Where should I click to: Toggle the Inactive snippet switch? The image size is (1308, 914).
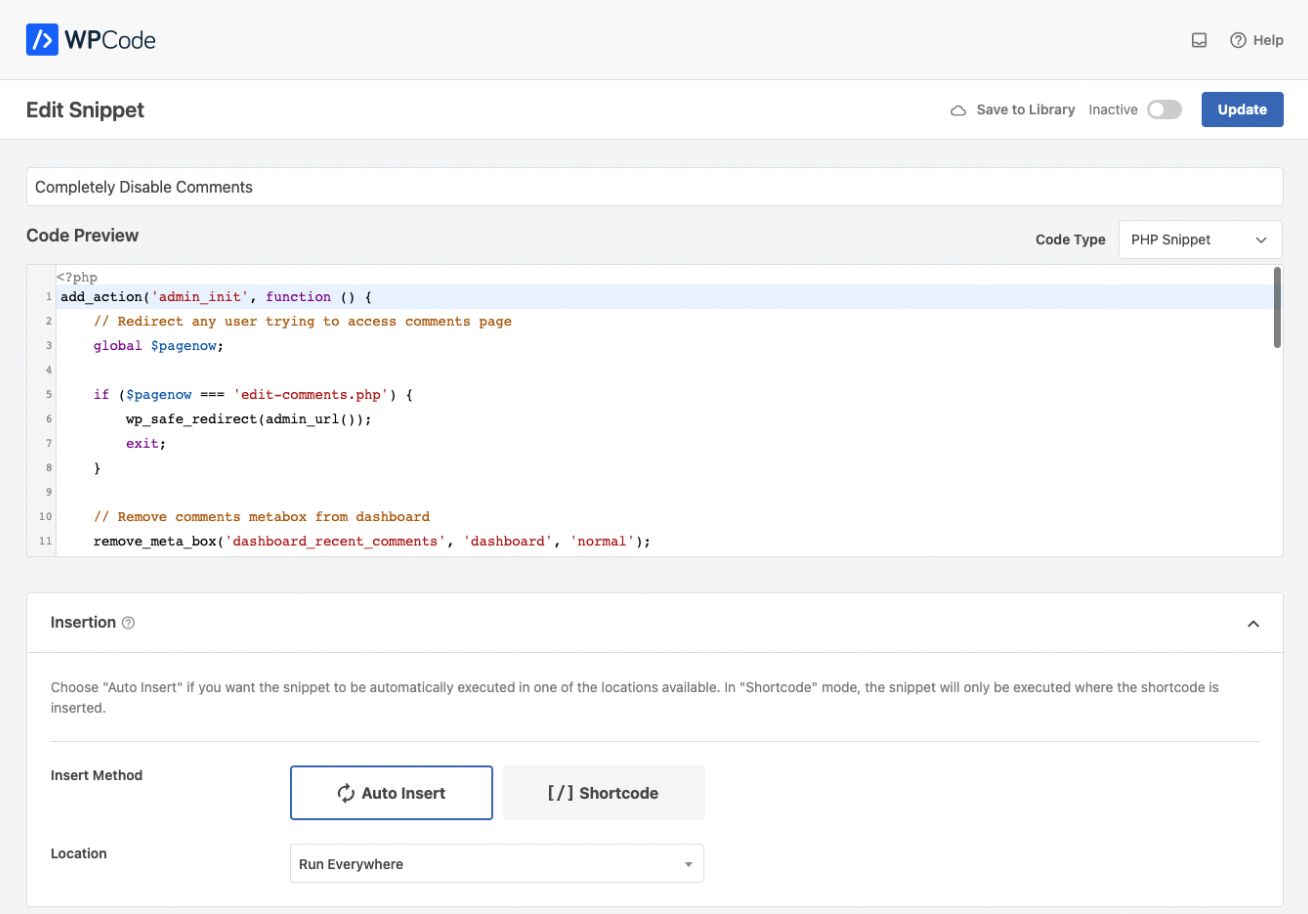coord(1164,110)
